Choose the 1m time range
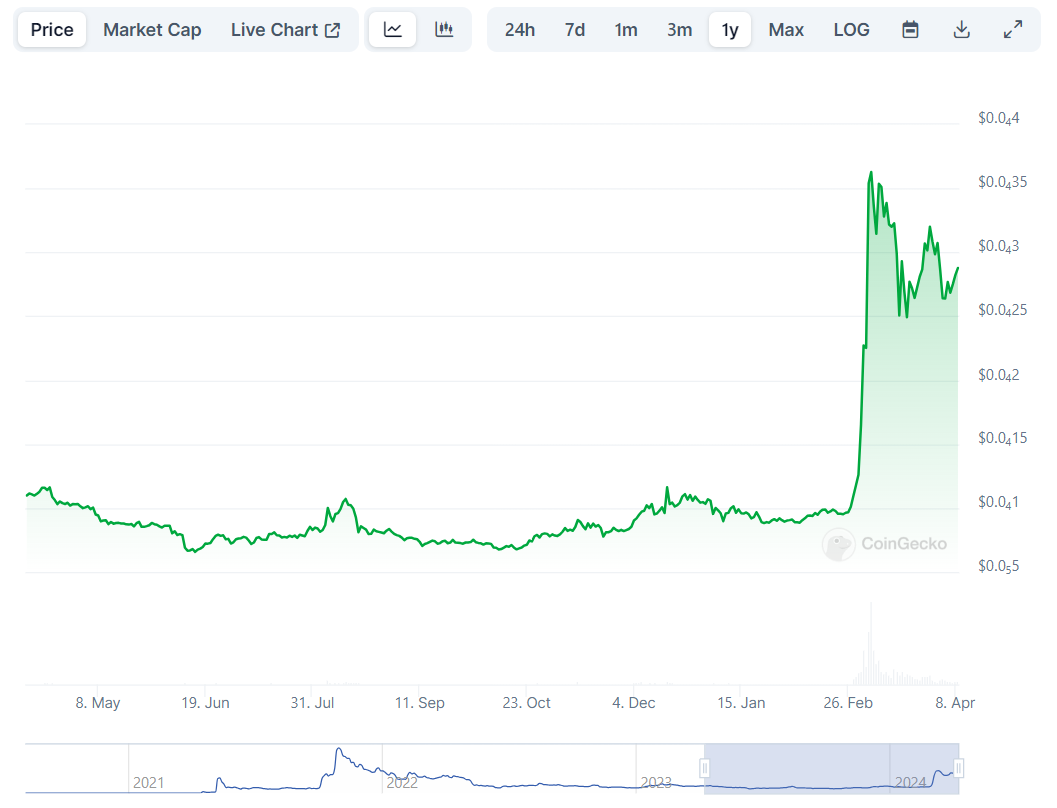1057x808 pixels. [626, 30]
